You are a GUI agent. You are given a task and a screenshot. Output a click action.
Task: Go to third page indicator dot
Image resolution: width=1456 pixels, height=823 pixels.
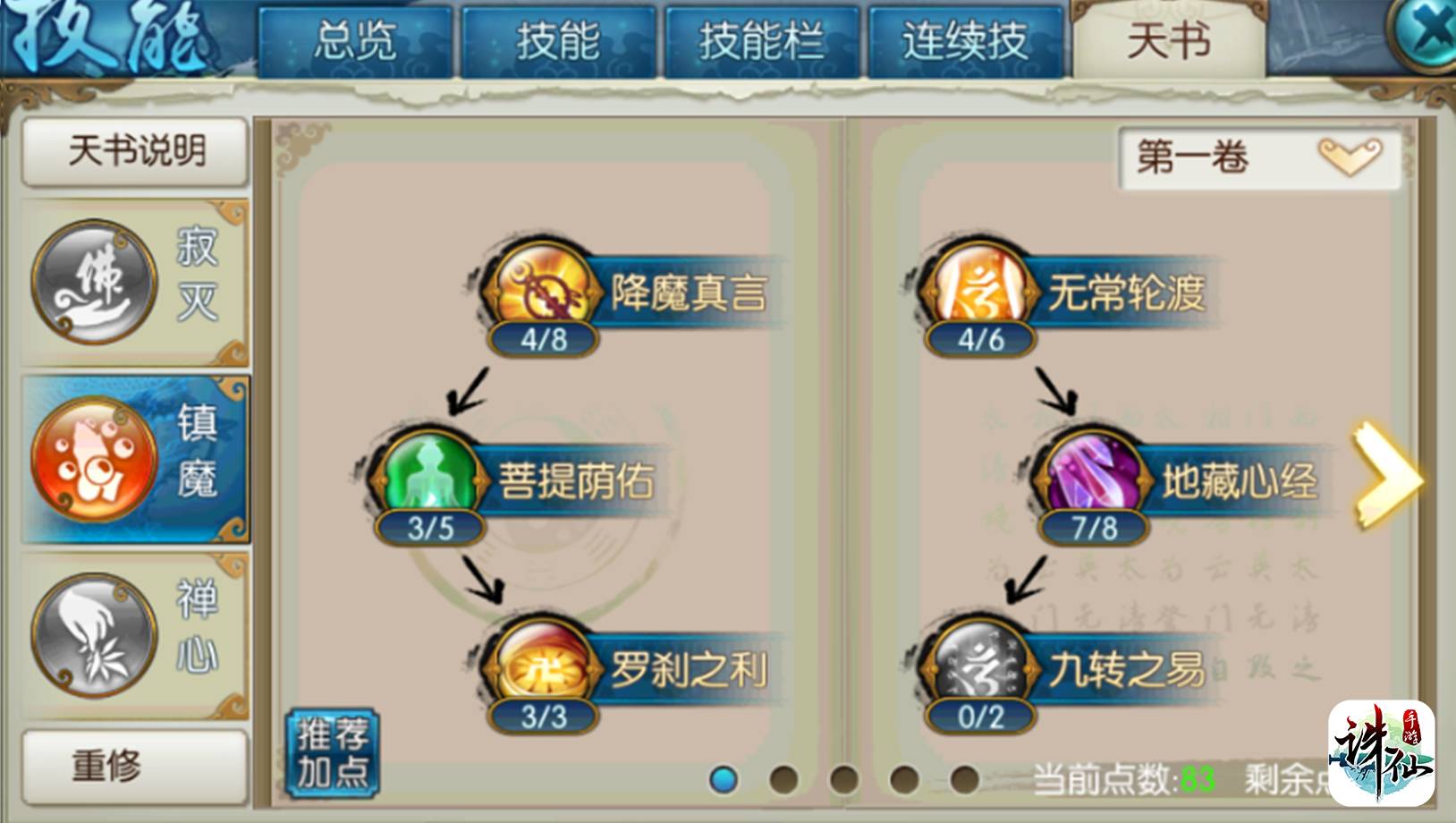pyautogui.click(x=843, y=779)
